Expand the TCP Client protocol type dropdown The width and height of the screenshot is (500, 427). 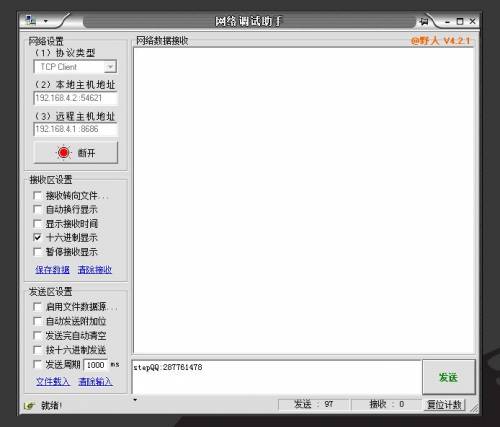pos(110,67)
